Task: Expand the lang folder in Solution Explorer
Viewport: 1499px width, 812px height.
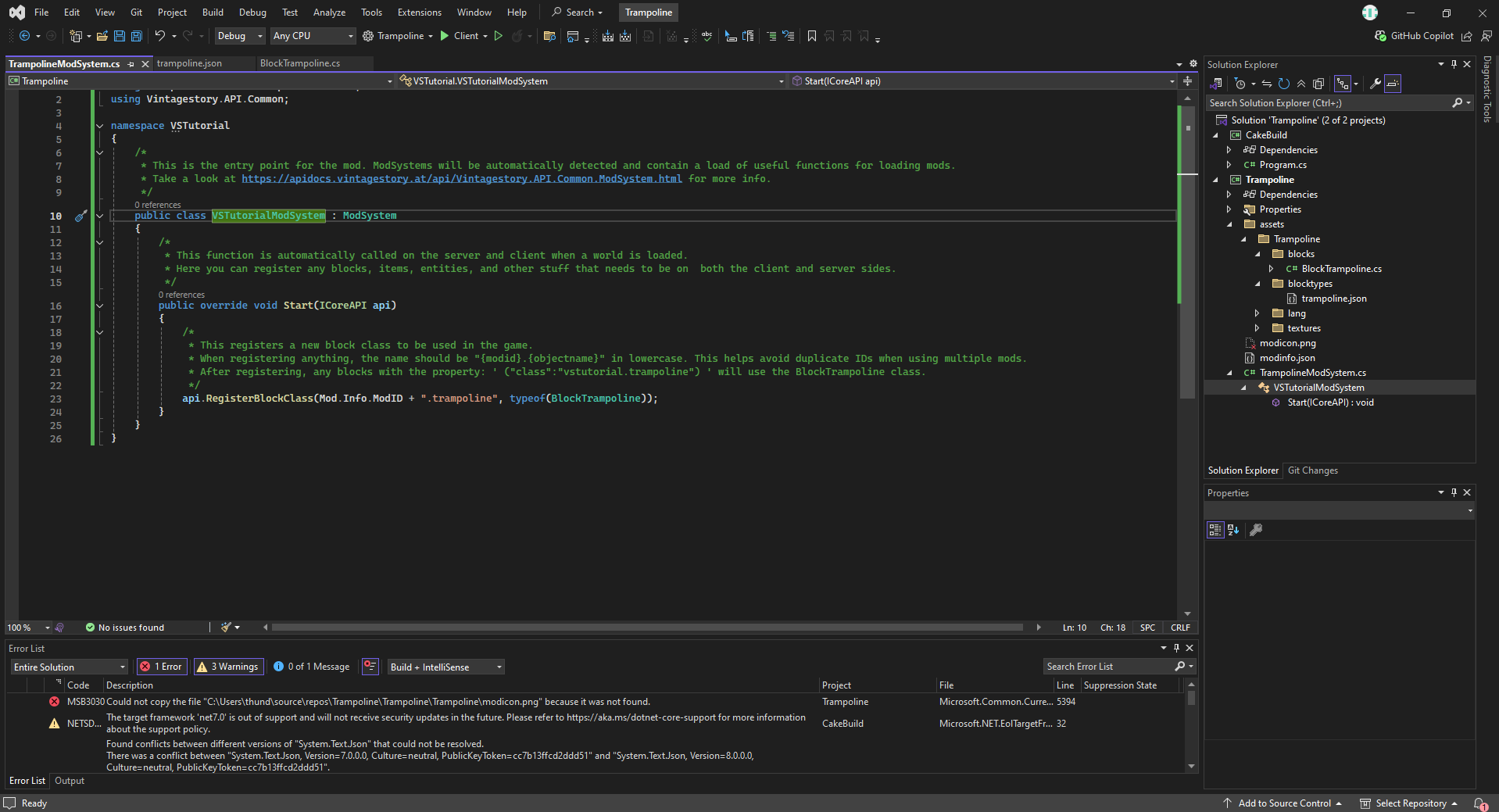Action: [1257, 313]
